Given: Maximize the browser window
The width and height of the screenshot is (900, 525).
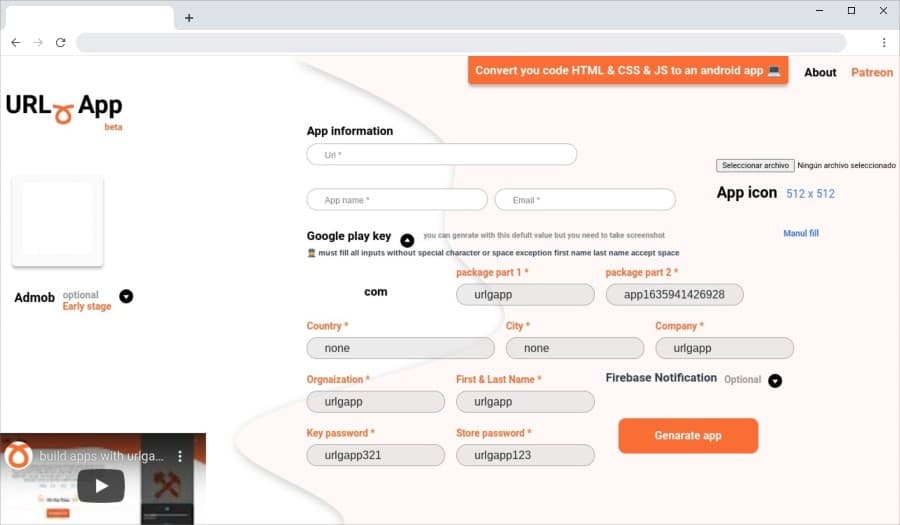Looking at the screenshot, I should pos(851,10).
